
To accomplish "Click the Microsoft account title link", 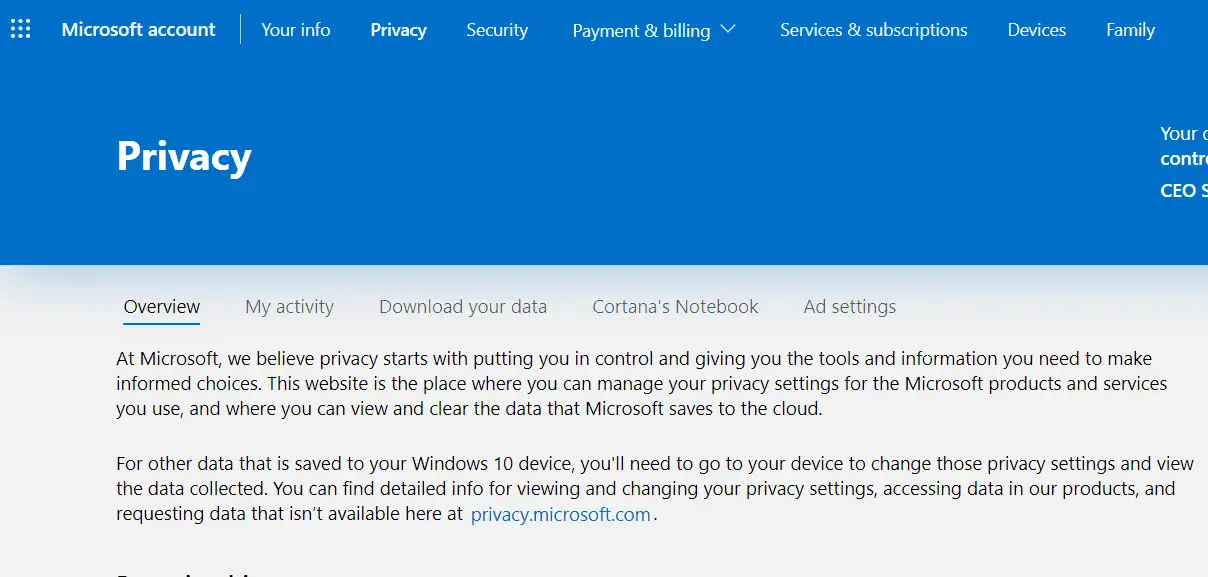I will pyautogui.click(x=138, y=30).
